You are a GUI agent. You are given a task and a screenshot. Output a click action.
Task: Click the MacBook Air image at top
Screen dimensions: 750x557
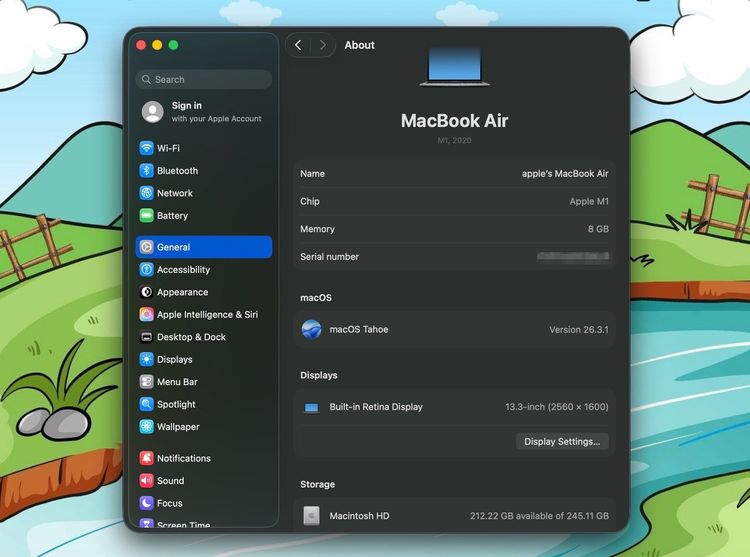tap(454, 66)
